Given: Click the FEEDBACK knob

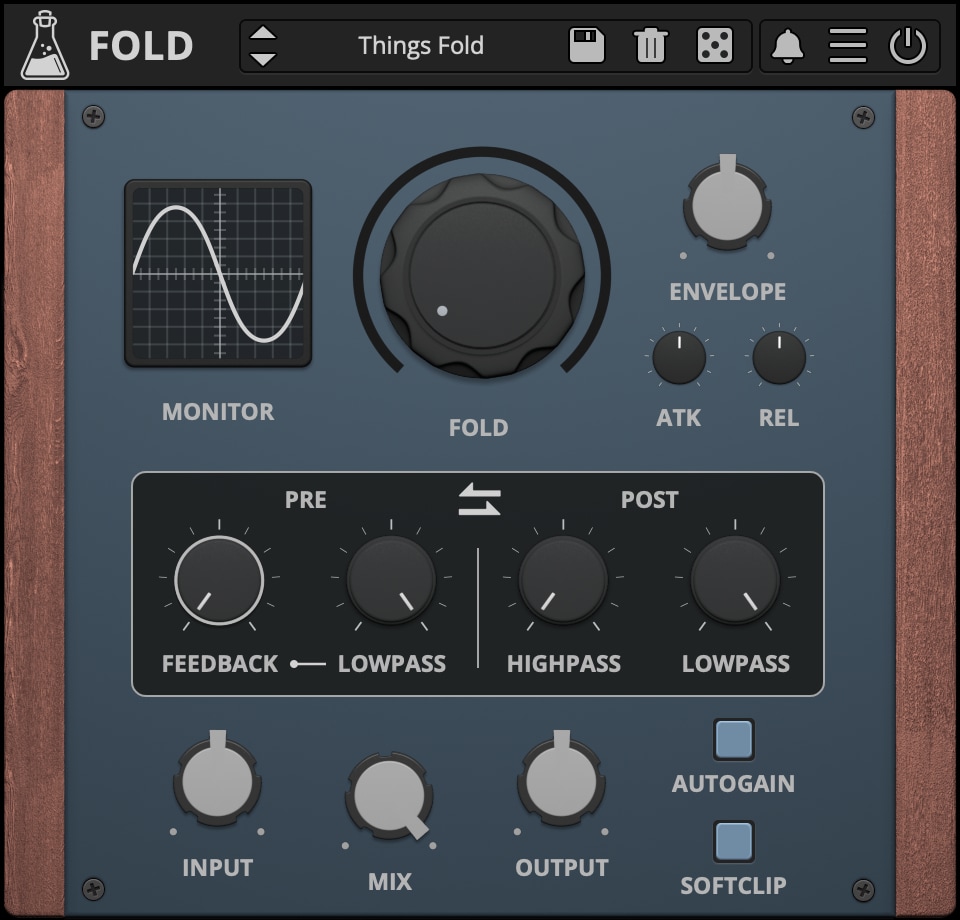Looking at the screenshot, I should (217, 580).
